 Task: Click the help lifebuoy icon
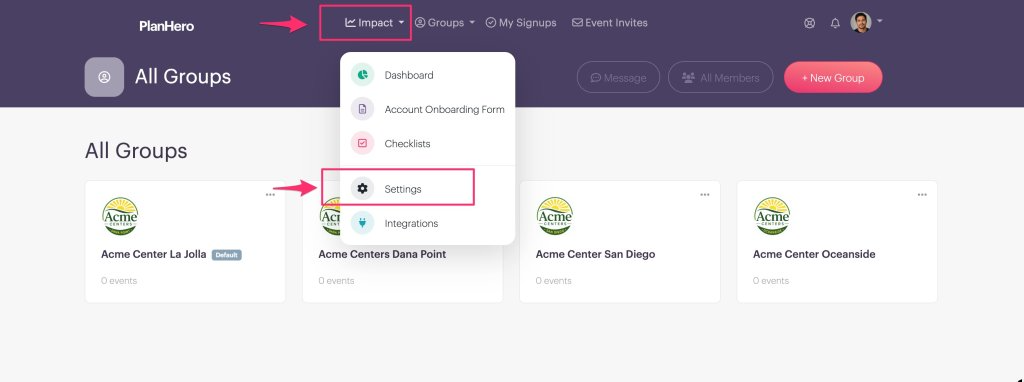(810, 23)
